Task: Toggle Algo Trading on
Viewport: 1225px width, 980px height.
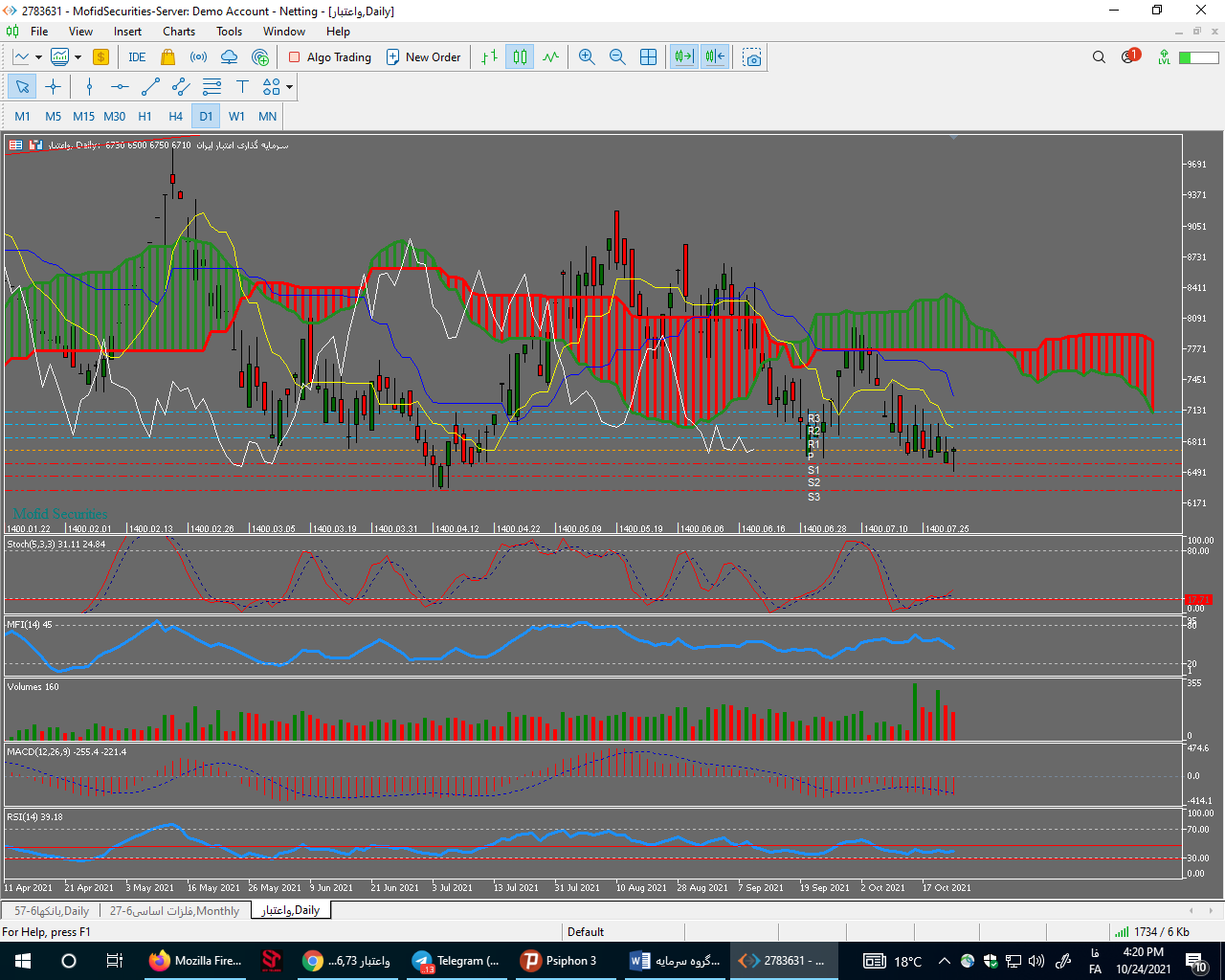Action: [329, 57]
